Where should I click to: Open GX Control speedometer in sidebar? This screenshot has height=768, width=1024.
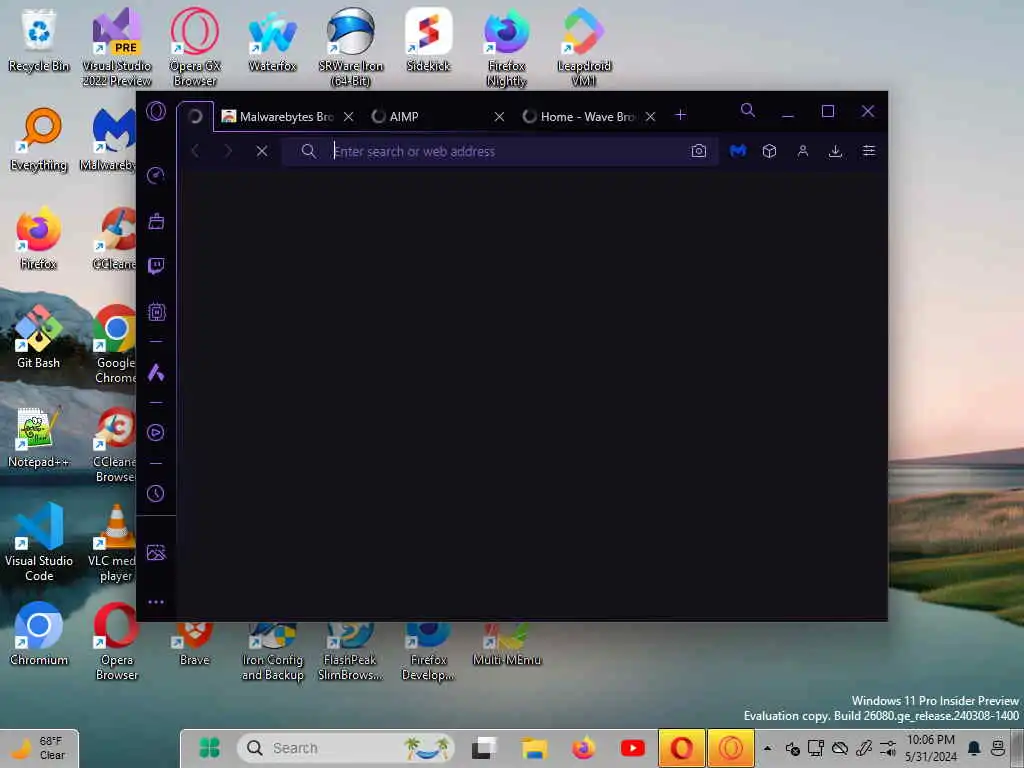coord(156,175)
